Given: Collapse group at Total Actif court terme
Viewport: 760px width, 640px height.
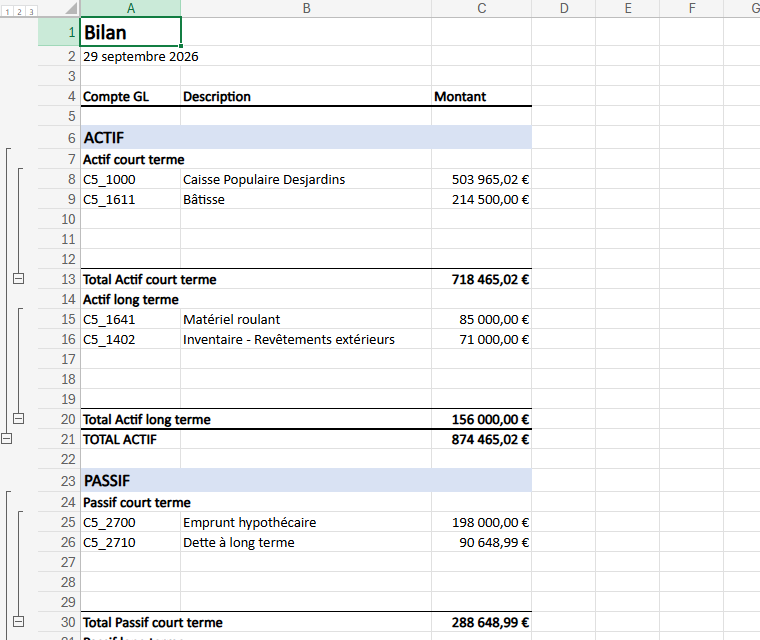Looking at the screenshot, I should (18, 279).
